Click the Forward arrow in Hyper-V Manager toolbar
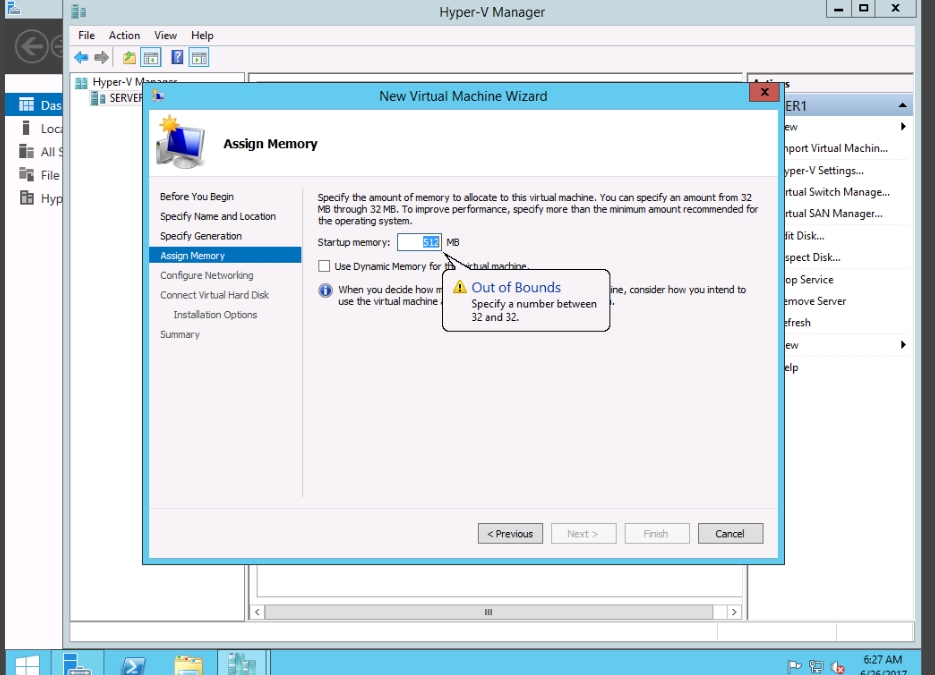935x675 pixels. (x=101, y=58)
